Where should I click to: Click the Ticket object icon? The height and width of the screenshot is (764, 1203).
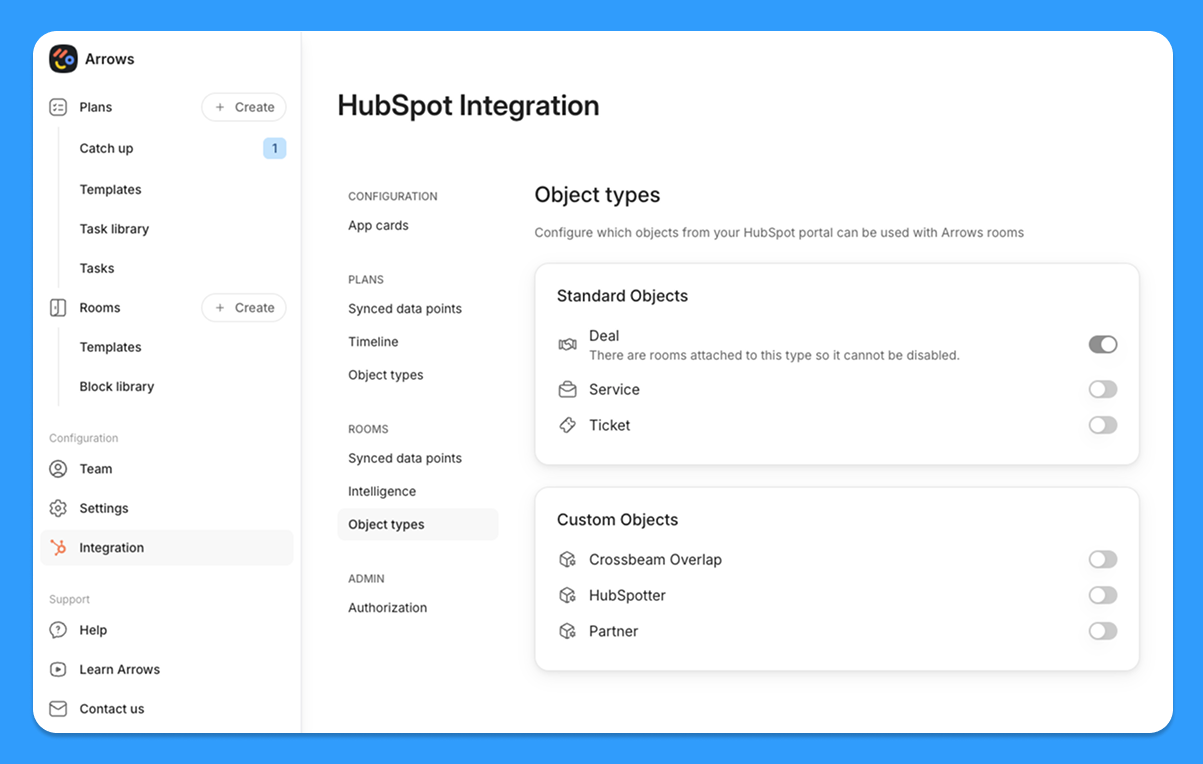click(567, 426)
